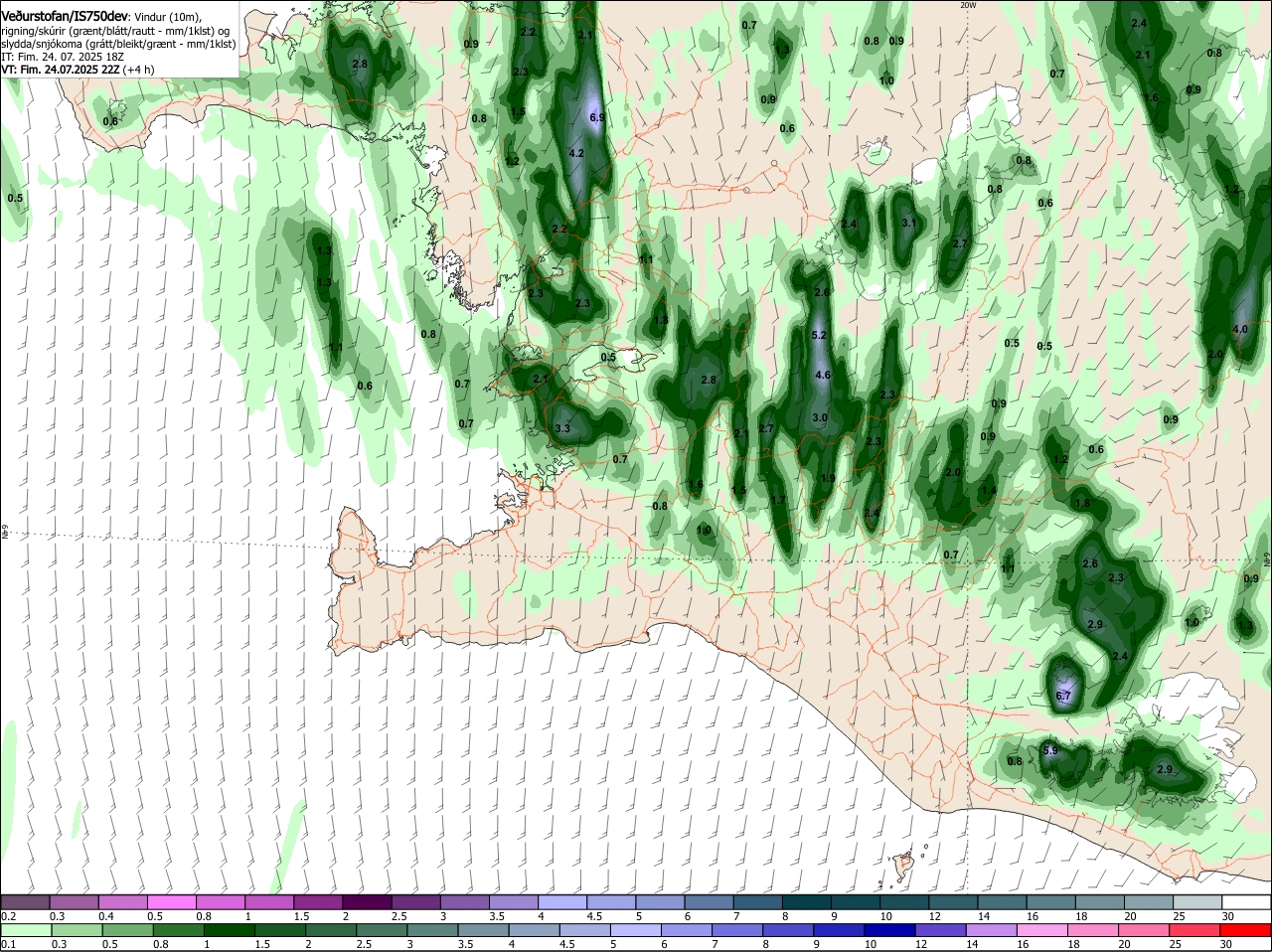Viewport: 1272px width, 952px height.
Task: Pick top-row white swatch after 30
Action: (x=1246, y=902)
